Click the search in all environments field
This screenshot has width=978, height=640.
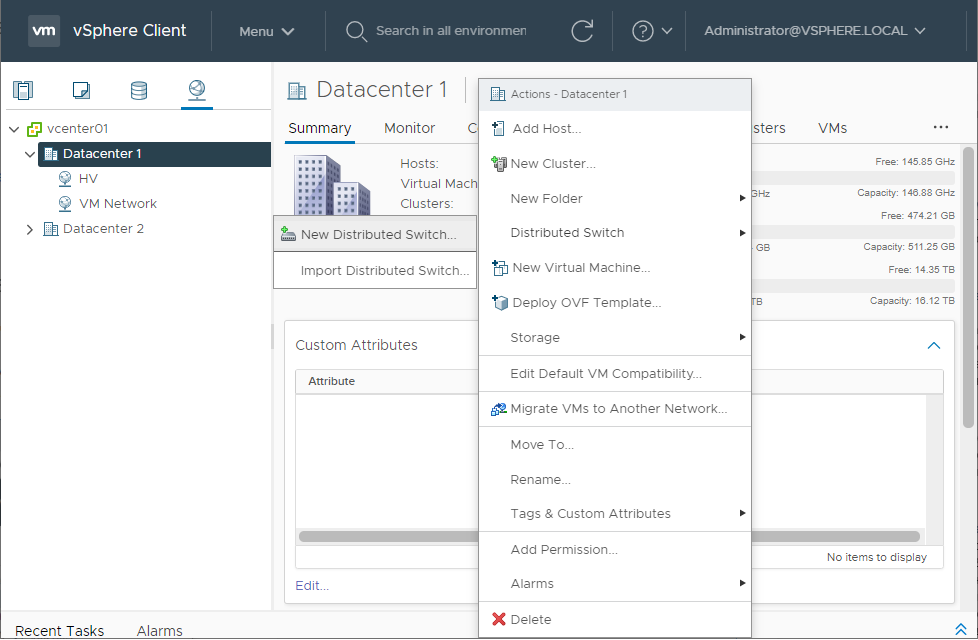[451, 31]
